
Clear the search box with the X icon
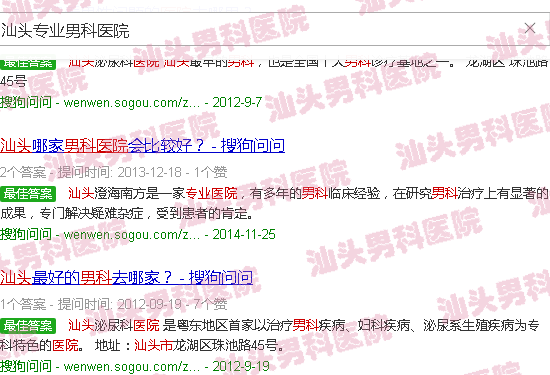point(530,28)
